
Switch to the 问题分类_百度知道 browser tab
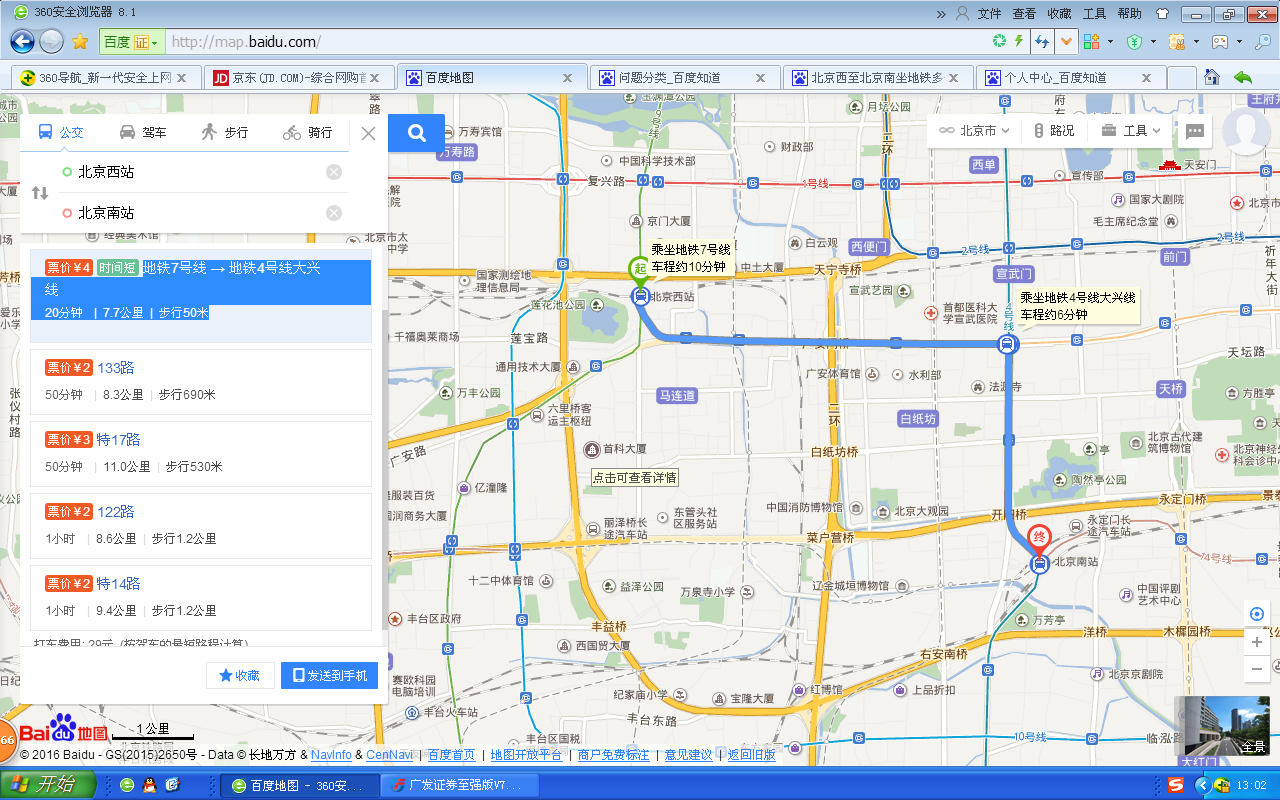click(x=685, y=78)
